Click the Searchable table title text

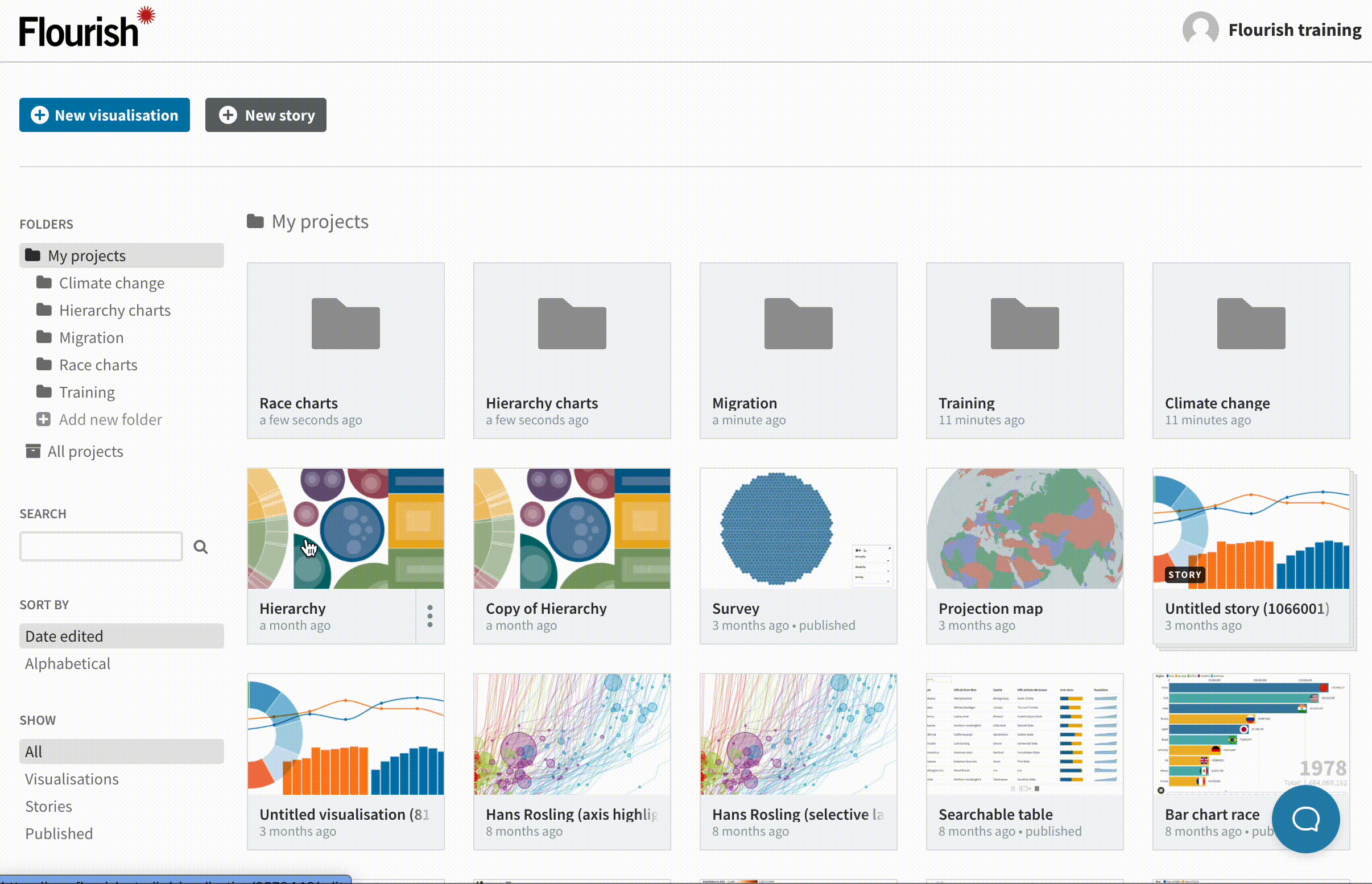(x=995, y=814)
